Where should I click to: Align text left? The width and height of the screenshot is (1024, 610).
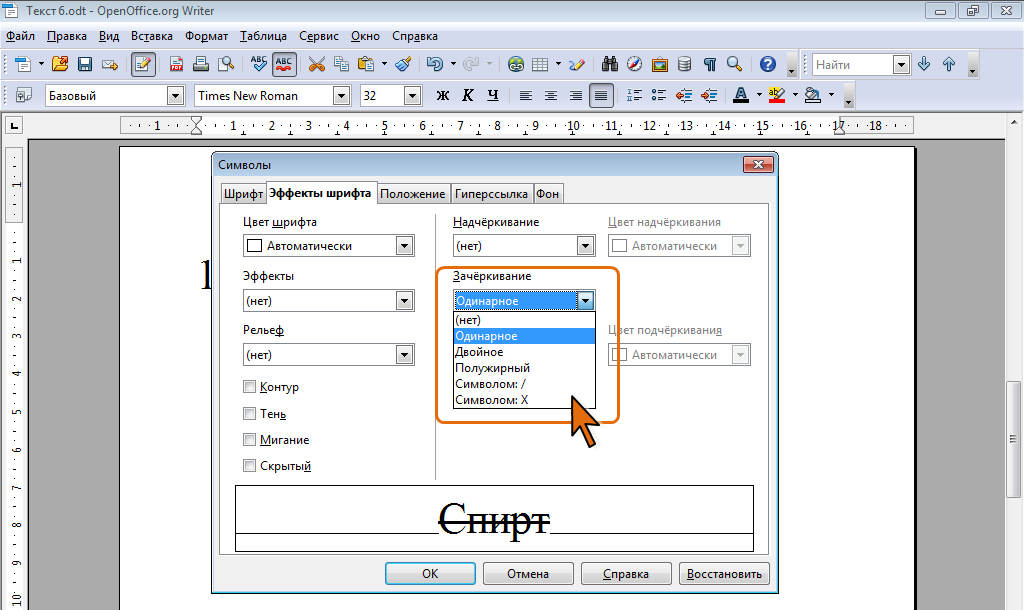tap(526, 95)
